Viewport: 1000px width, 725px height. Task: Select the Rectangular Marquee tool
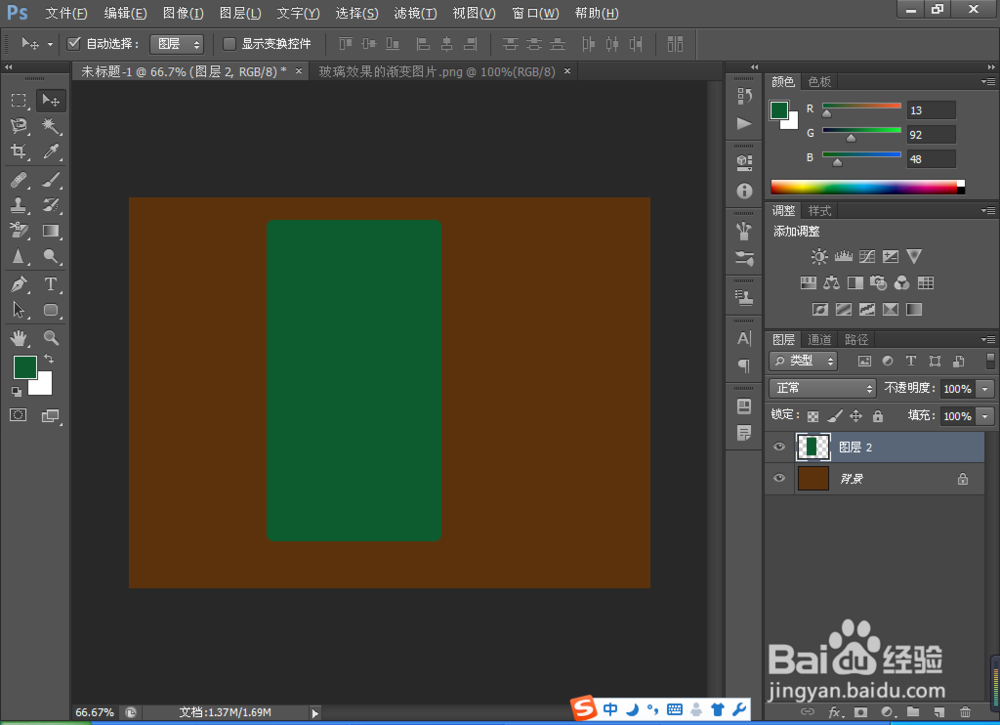point(18,100)
